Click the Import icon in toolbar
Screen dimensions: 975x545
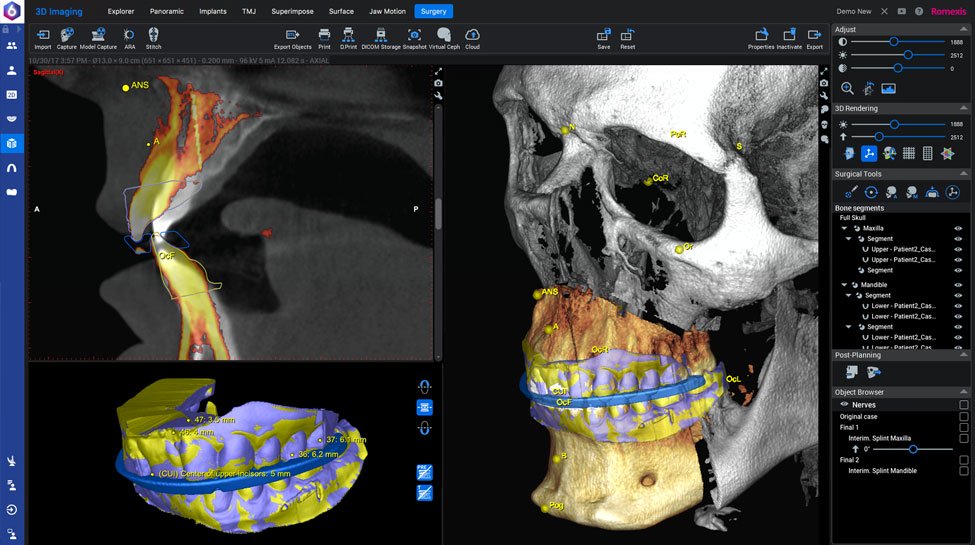(43, 35)
